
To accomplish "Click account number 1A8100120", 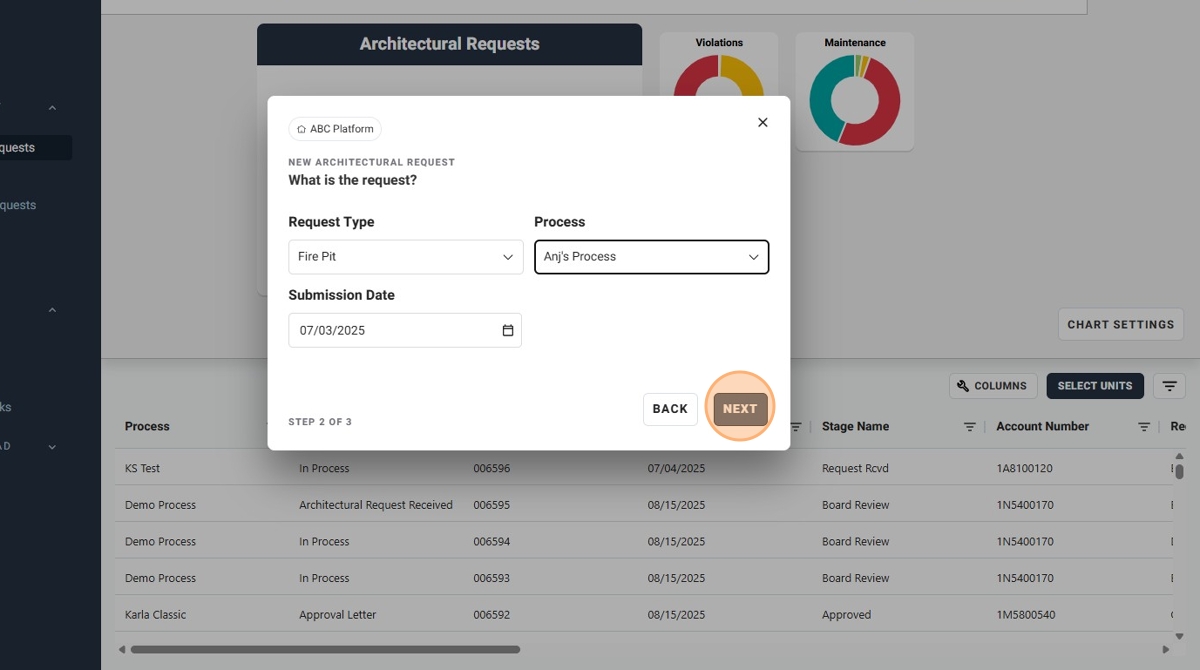I will click(1024, 468).
